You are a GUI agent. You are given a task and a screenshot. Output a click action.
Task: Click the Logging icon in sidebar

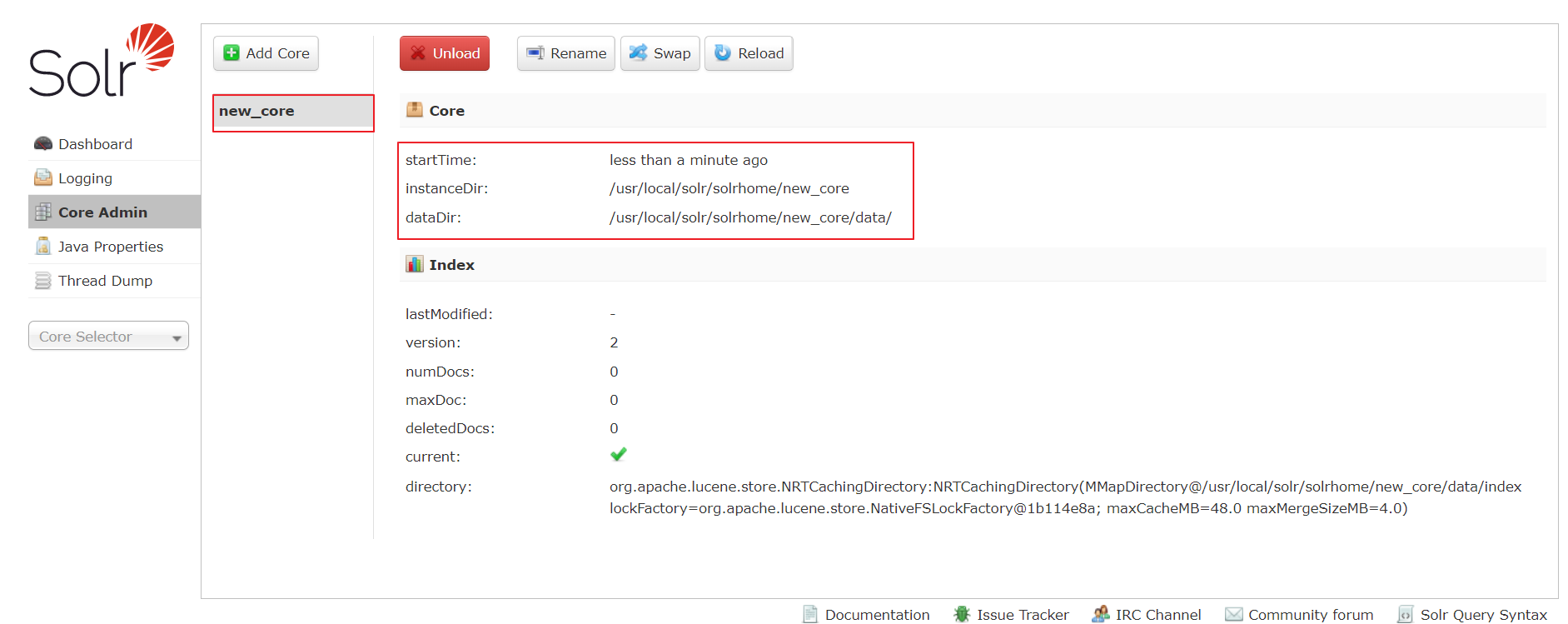point(43,177)
